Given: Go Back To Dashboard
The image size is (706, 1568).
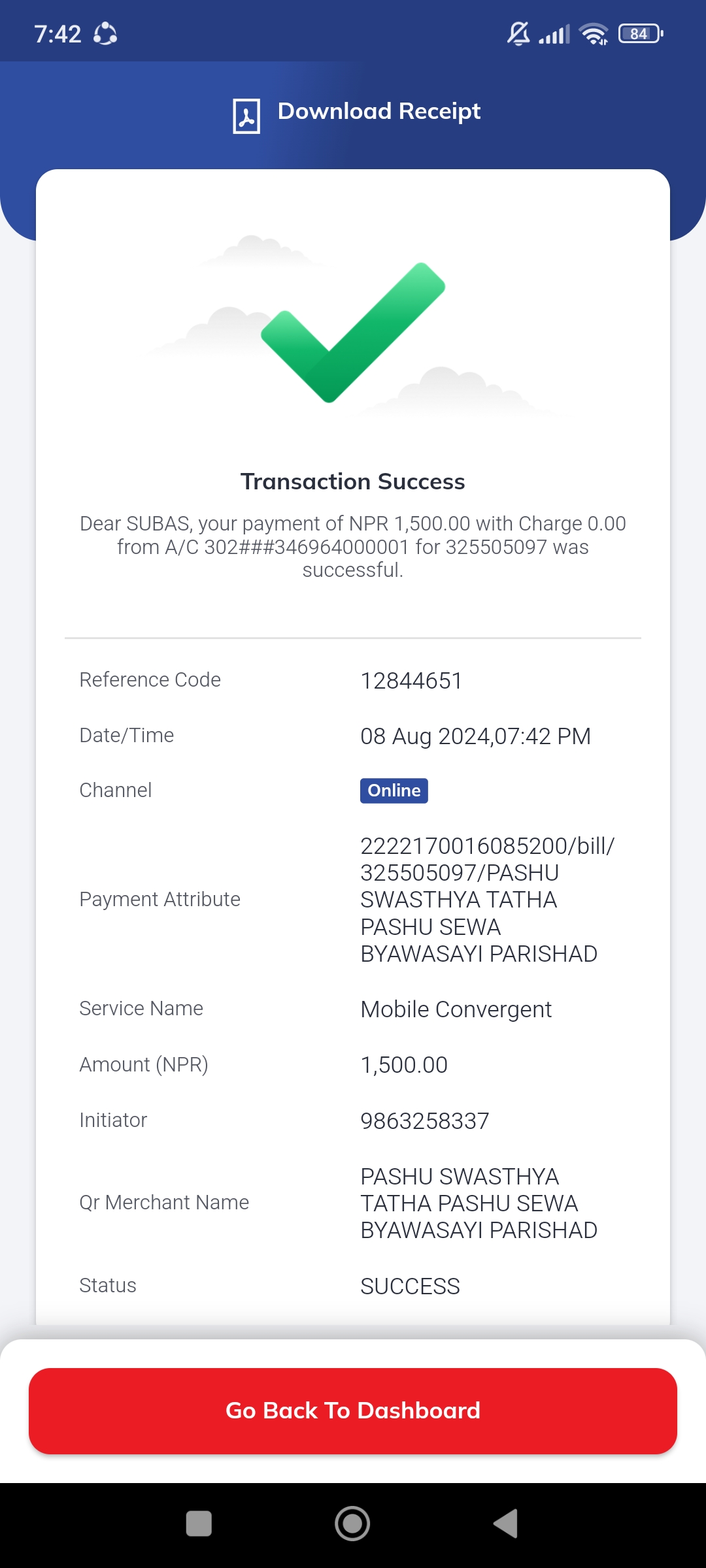Looking at the screenshot, I should (x=353, y=1411).
